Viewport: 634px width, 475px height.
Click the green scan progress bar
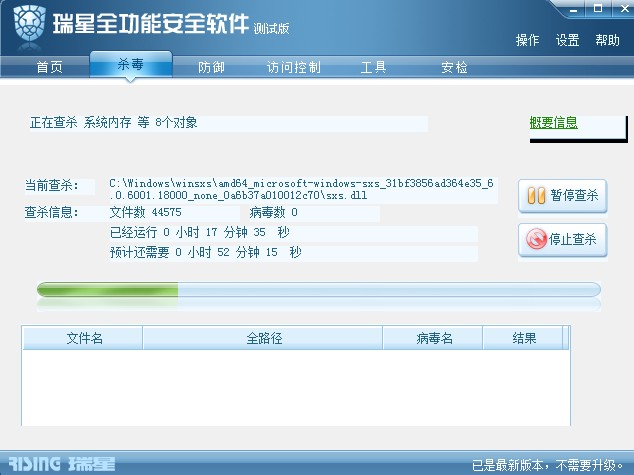tap(319, 290)
